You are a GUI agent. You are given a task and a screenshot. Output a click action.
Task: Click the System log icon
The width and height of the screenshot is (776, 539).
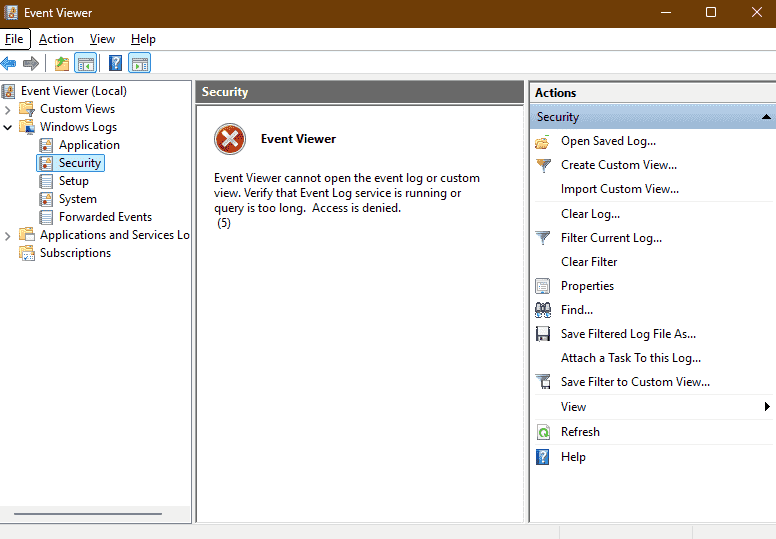click(x=46, y=199)
